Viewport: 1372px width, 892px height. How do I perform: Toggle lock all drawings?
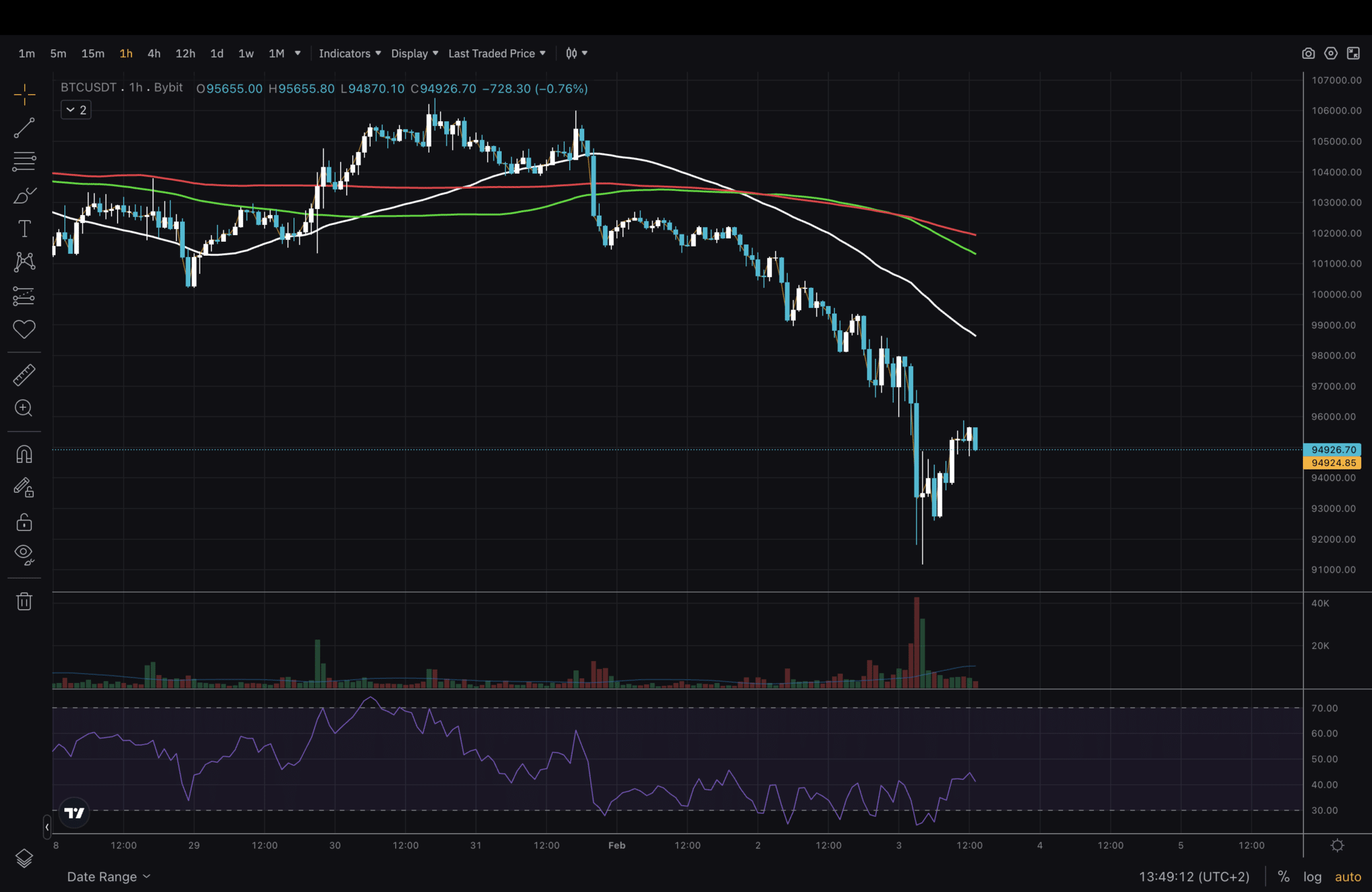24,522
